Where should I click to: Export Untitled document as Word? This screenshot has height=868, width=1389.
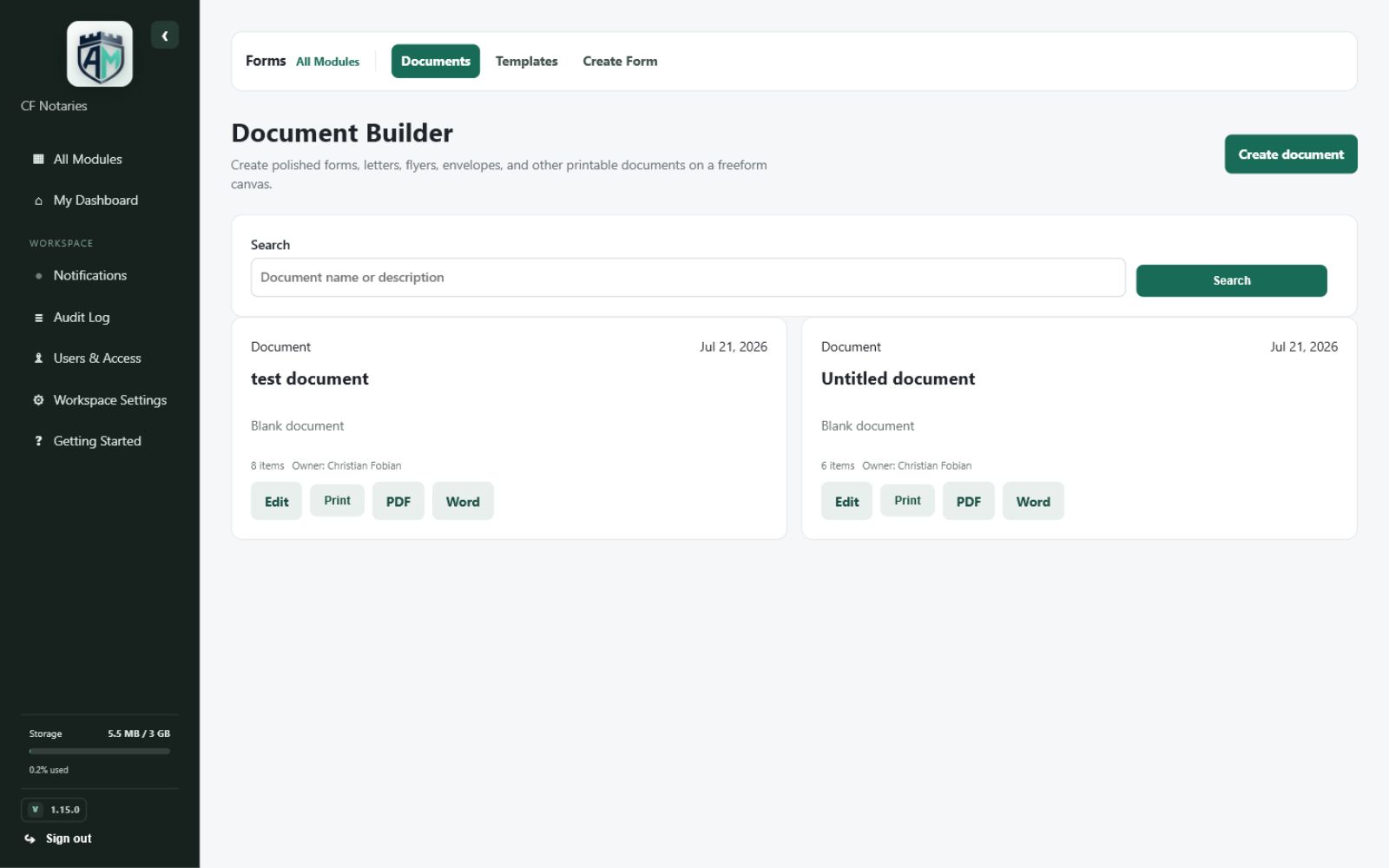click(1033, 501)
